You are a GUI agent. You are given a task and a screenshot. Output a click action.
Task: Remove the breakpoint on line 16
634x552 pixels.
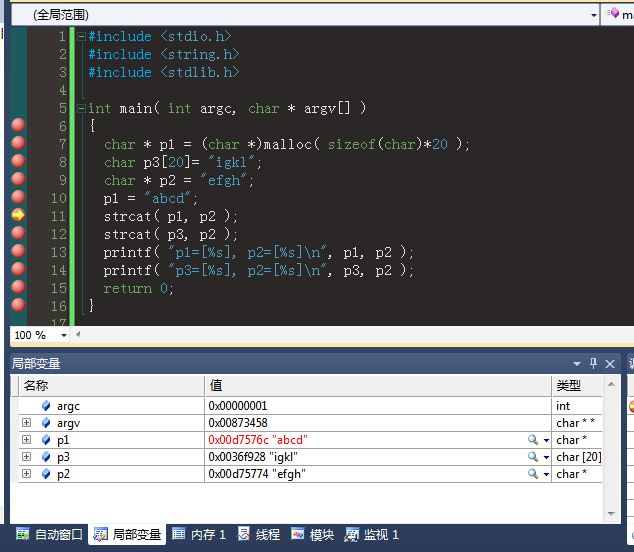(x=18, y=305)
